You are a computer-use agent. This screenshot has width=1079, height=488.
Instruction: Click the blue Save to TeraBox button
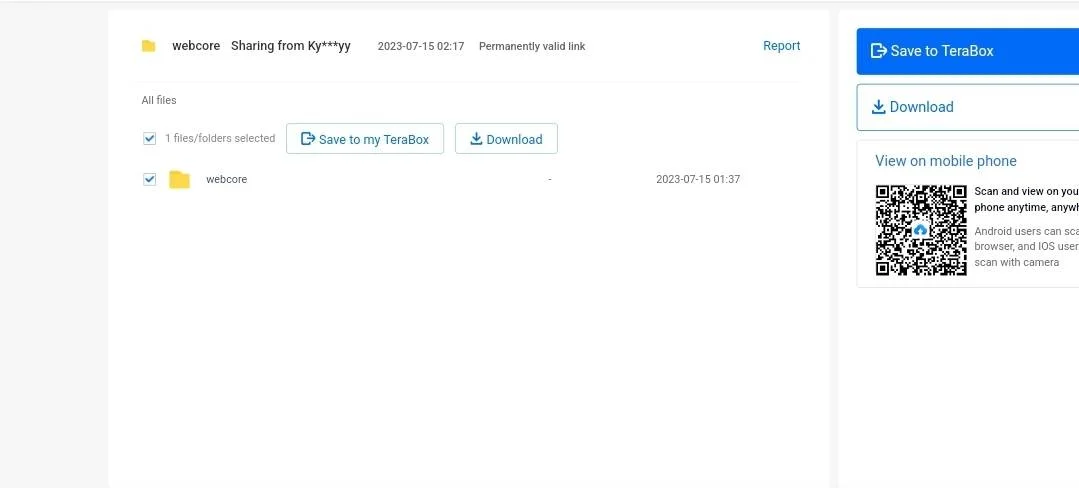968,51
